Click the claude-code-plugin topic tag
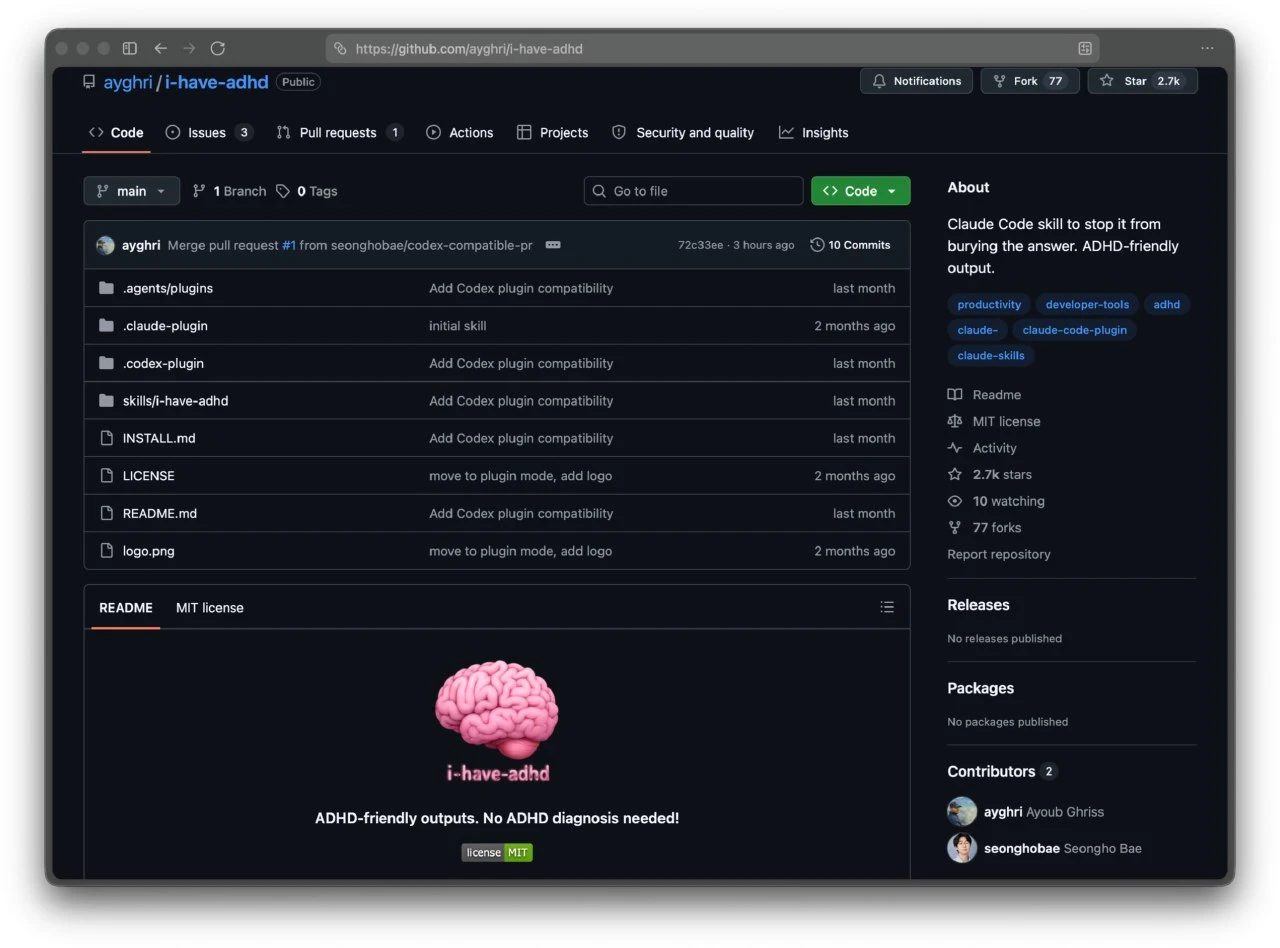This screenshot has height=948, width=1280. click(x=1074, y=330)
